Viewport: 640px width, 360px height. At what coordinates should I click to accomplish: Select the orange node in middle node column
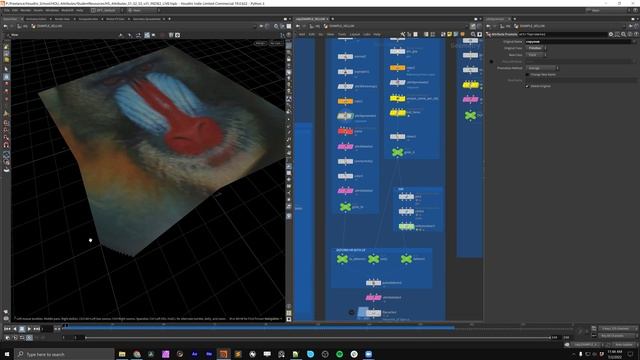(398, 68)
